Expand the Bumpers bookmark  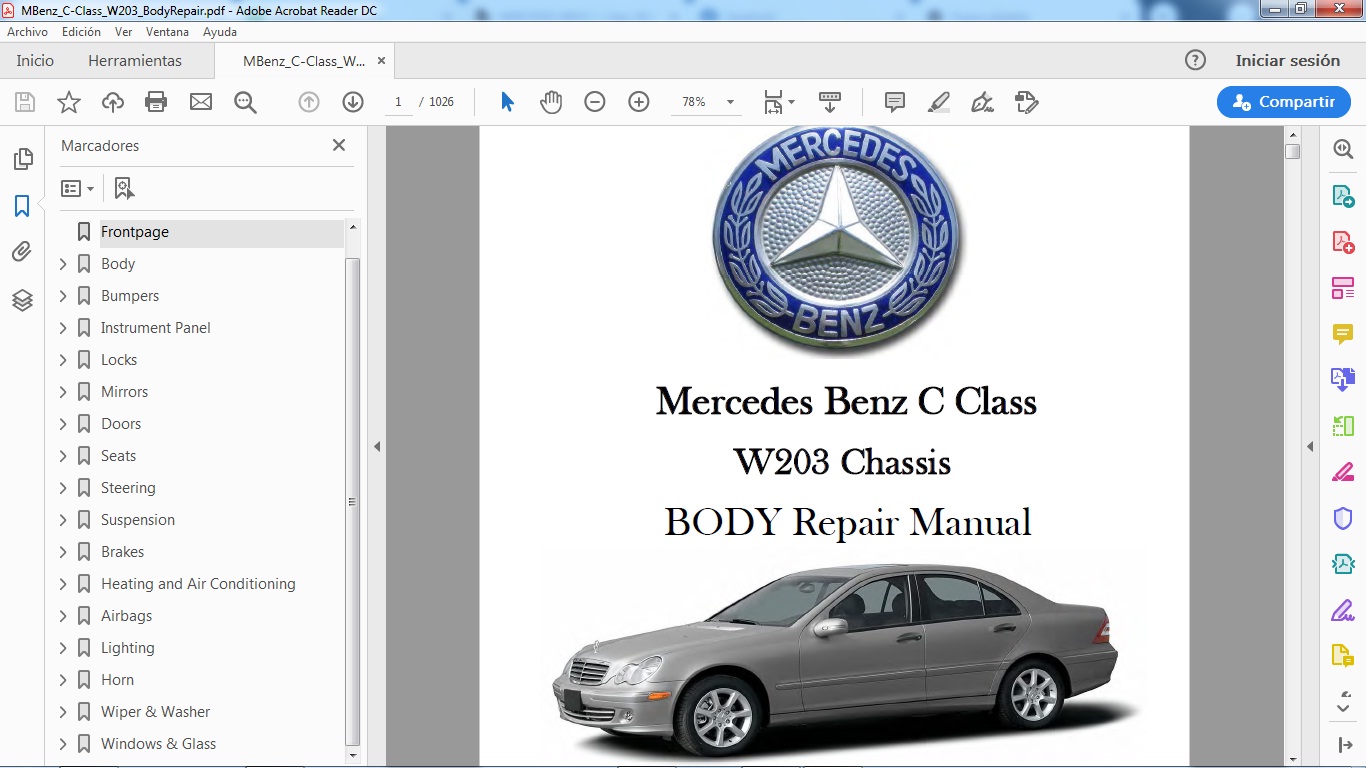click(x=63, y=295)
